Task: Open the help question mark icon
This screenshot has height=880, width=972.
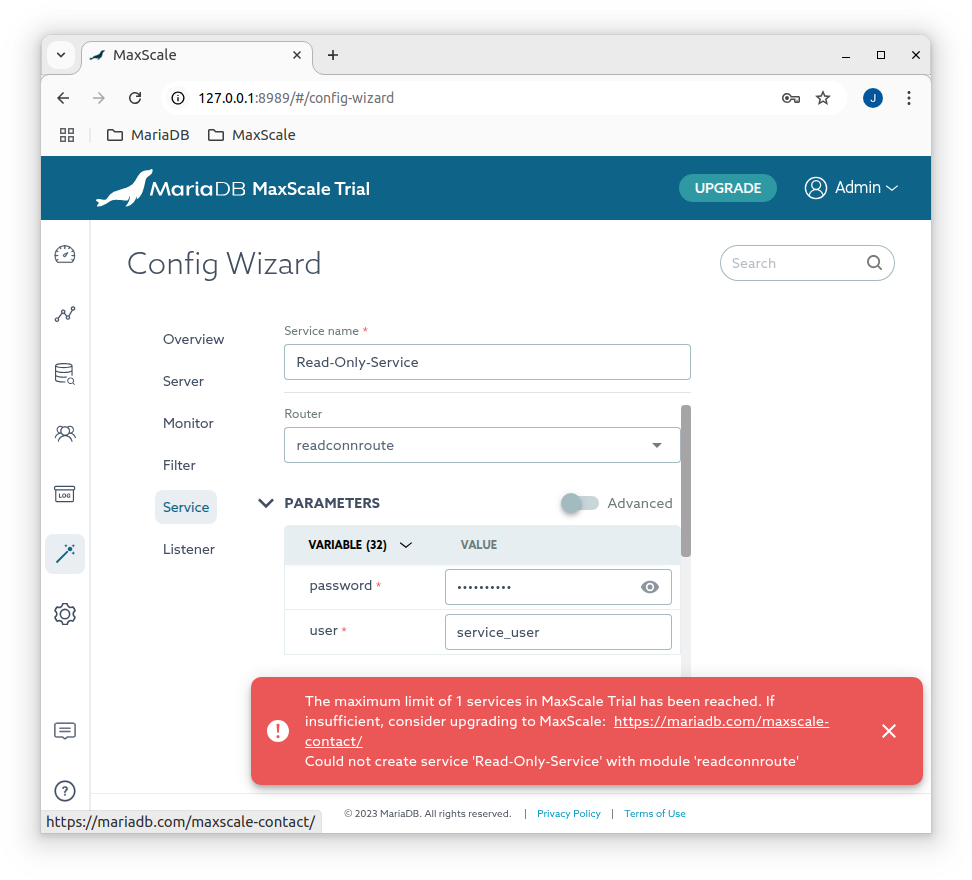Action: (x=64, y=791)
